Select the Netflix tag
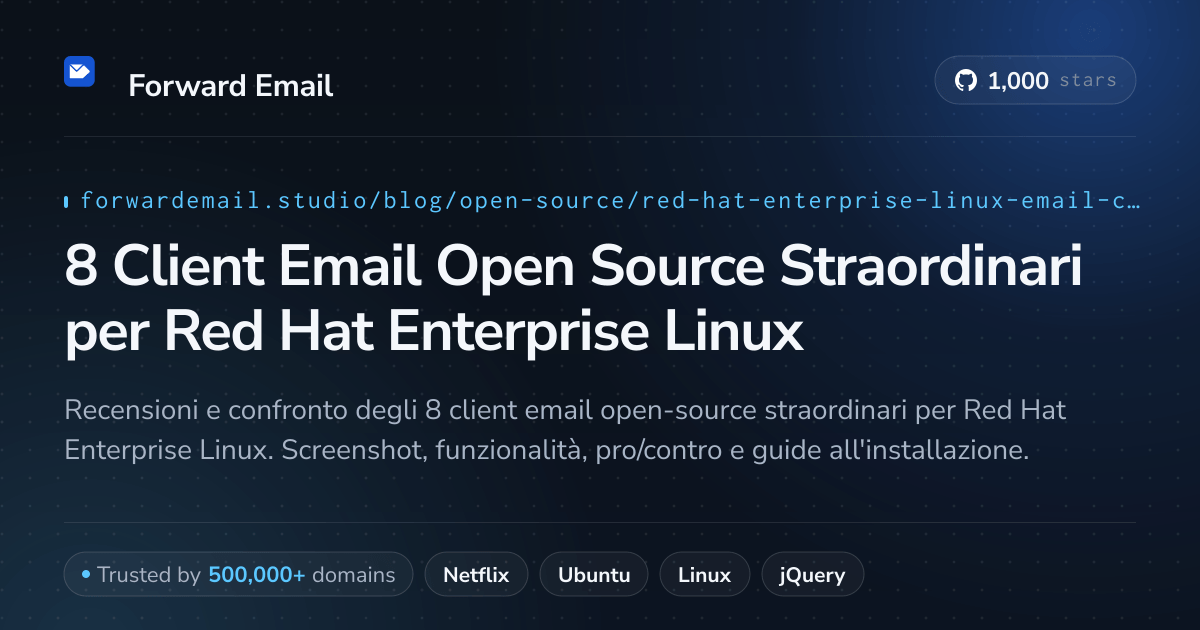 [476, 575]
